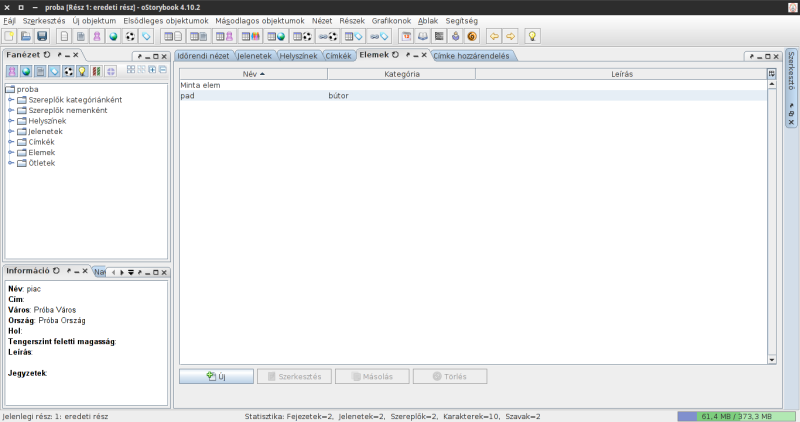Toggle tags filter in Fanézet panel
The image size is (800, 422).
point(54,71)
